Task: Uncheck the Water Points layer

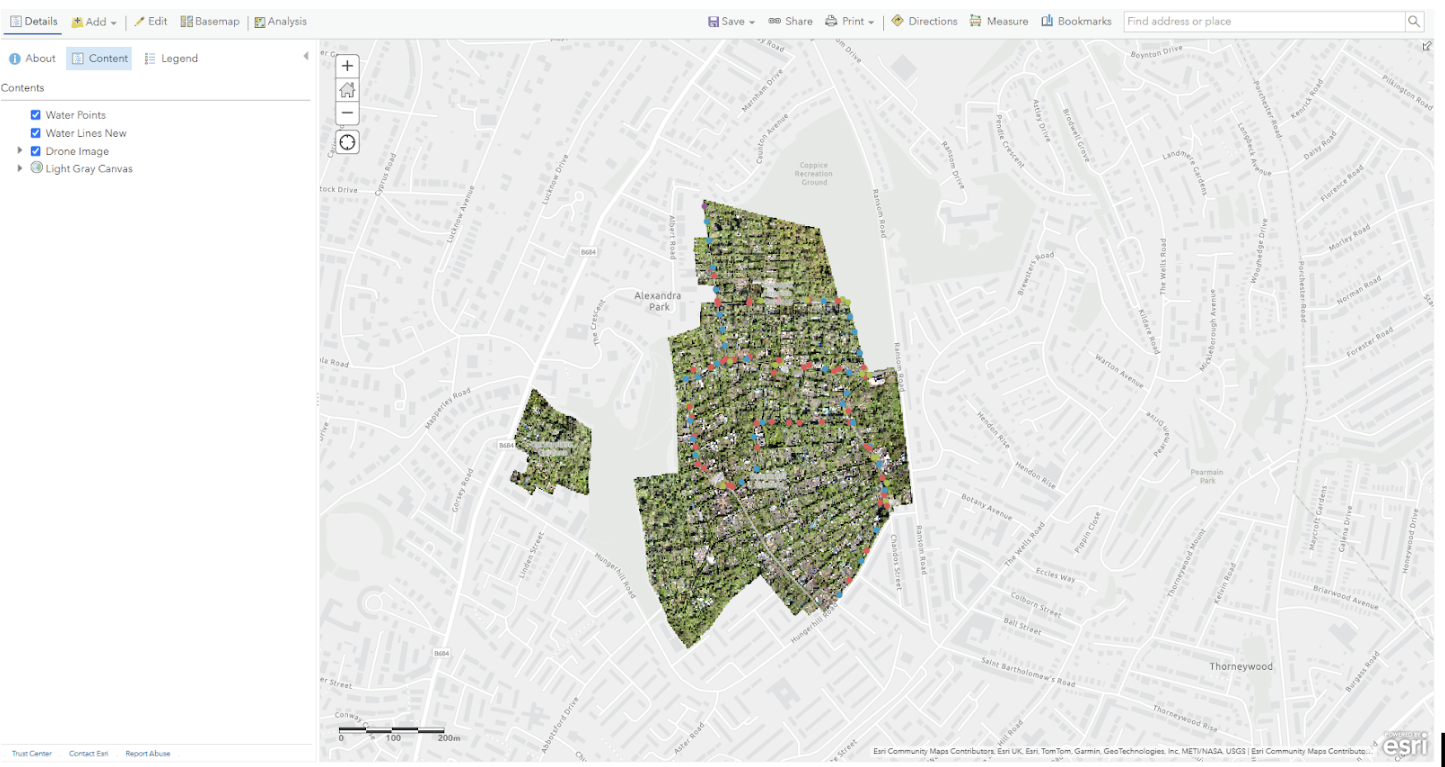Action: point(36,115)
